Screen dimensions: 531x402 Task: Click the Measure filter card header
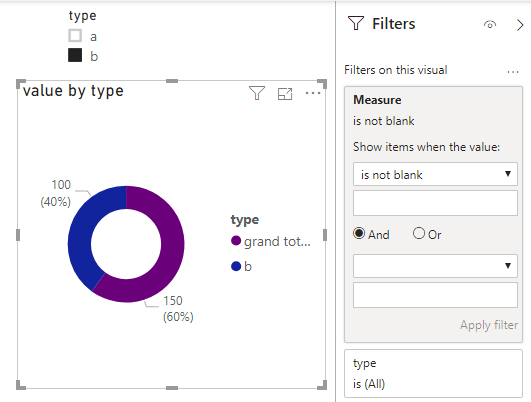377,100
